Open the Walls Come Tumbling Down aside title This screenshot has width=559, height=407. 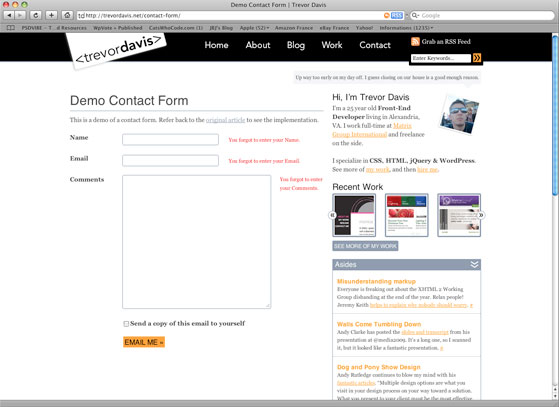click(x=379, y=324)
